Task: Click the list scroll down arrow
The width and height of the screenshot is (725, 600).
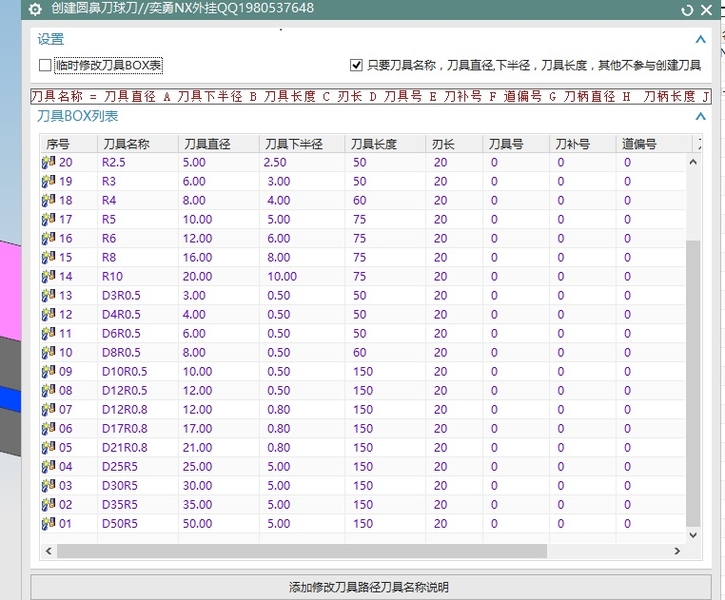Action: (x=693, y=535)
